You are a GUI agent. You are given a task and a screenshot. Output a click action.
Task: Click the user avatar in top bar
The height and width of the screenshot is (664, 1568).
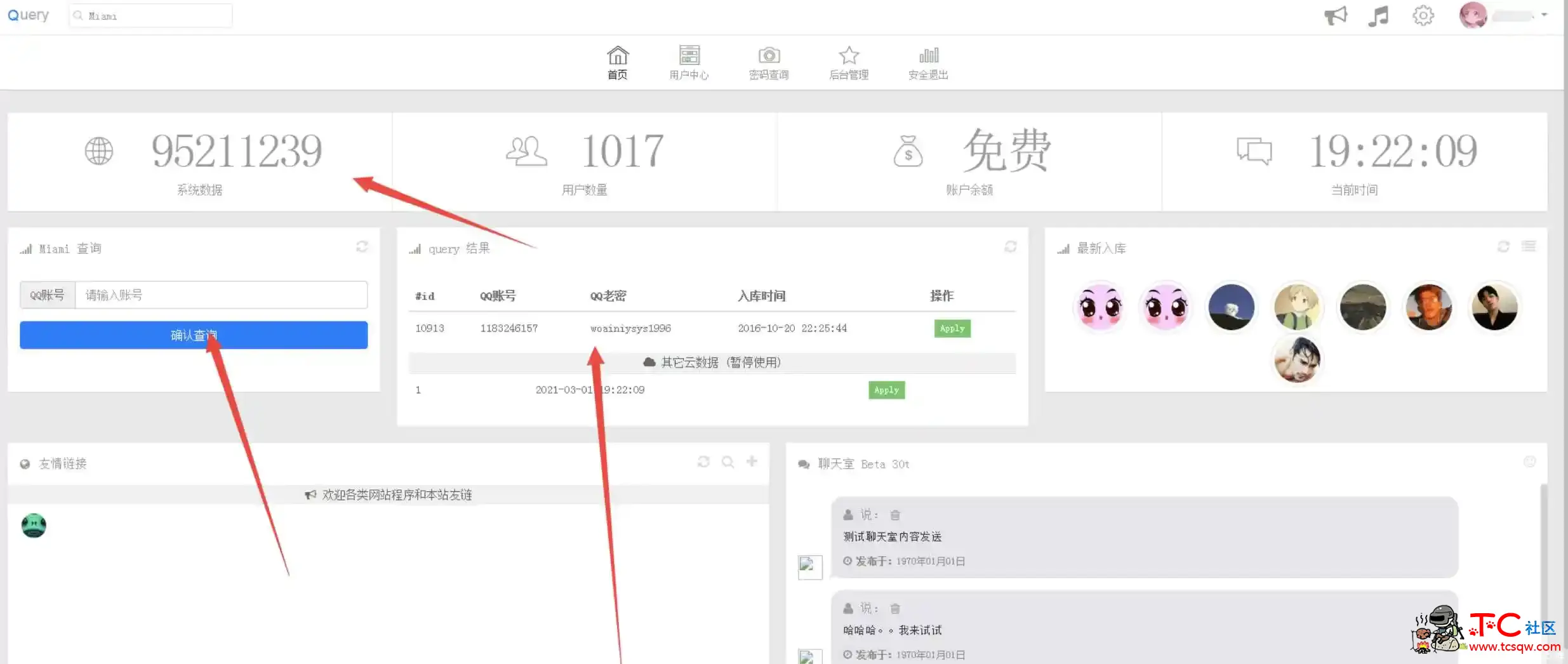(1473, 15)
